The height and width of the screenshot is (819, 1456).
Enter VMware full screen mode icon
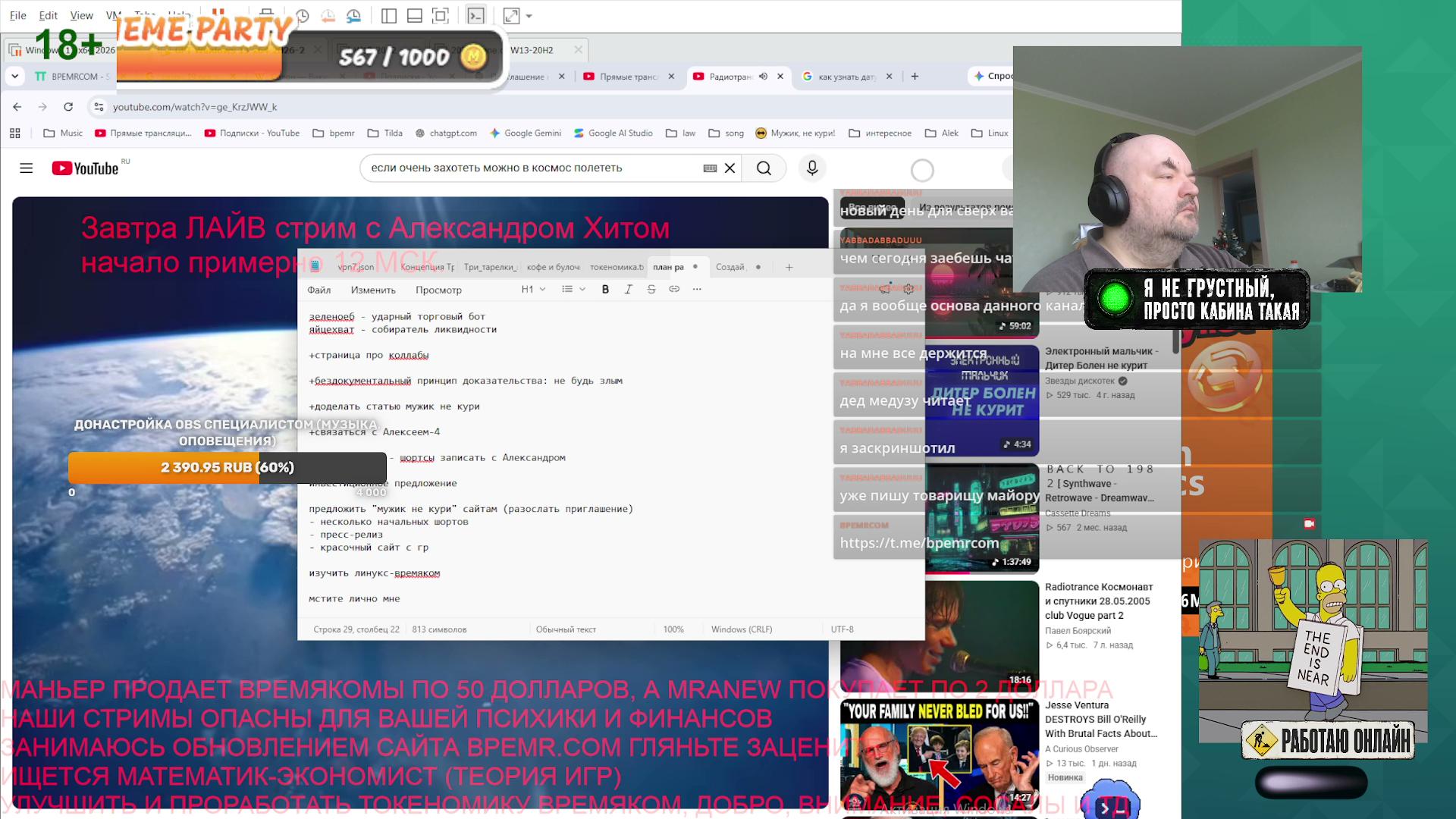click(x=441, y=16)
